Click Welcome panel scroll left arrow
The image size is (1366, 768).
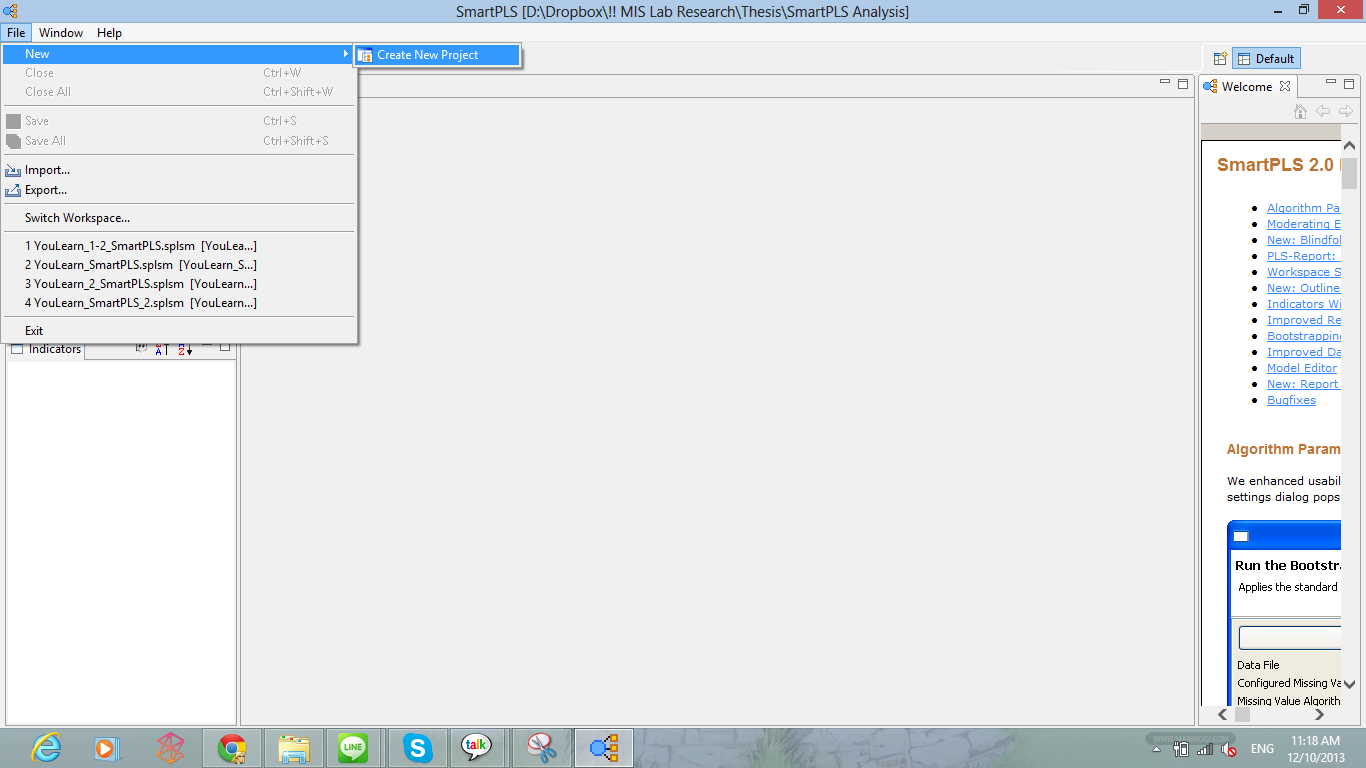point(1222,714)
